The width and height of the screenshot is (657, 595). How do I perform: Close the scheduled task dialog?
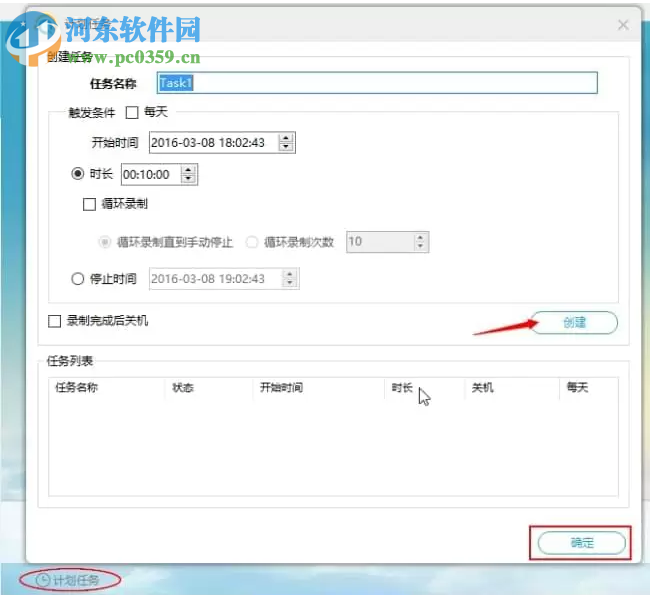coord(623,25)
